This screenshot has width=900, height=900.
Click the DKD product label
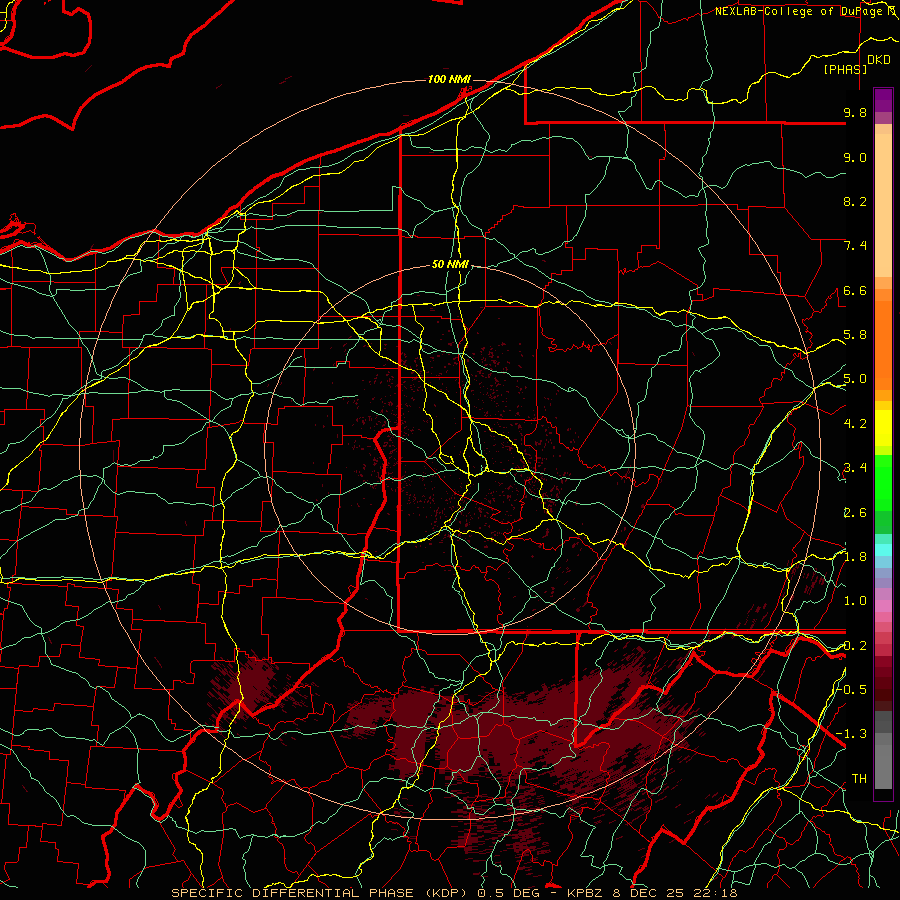point(878,60)
